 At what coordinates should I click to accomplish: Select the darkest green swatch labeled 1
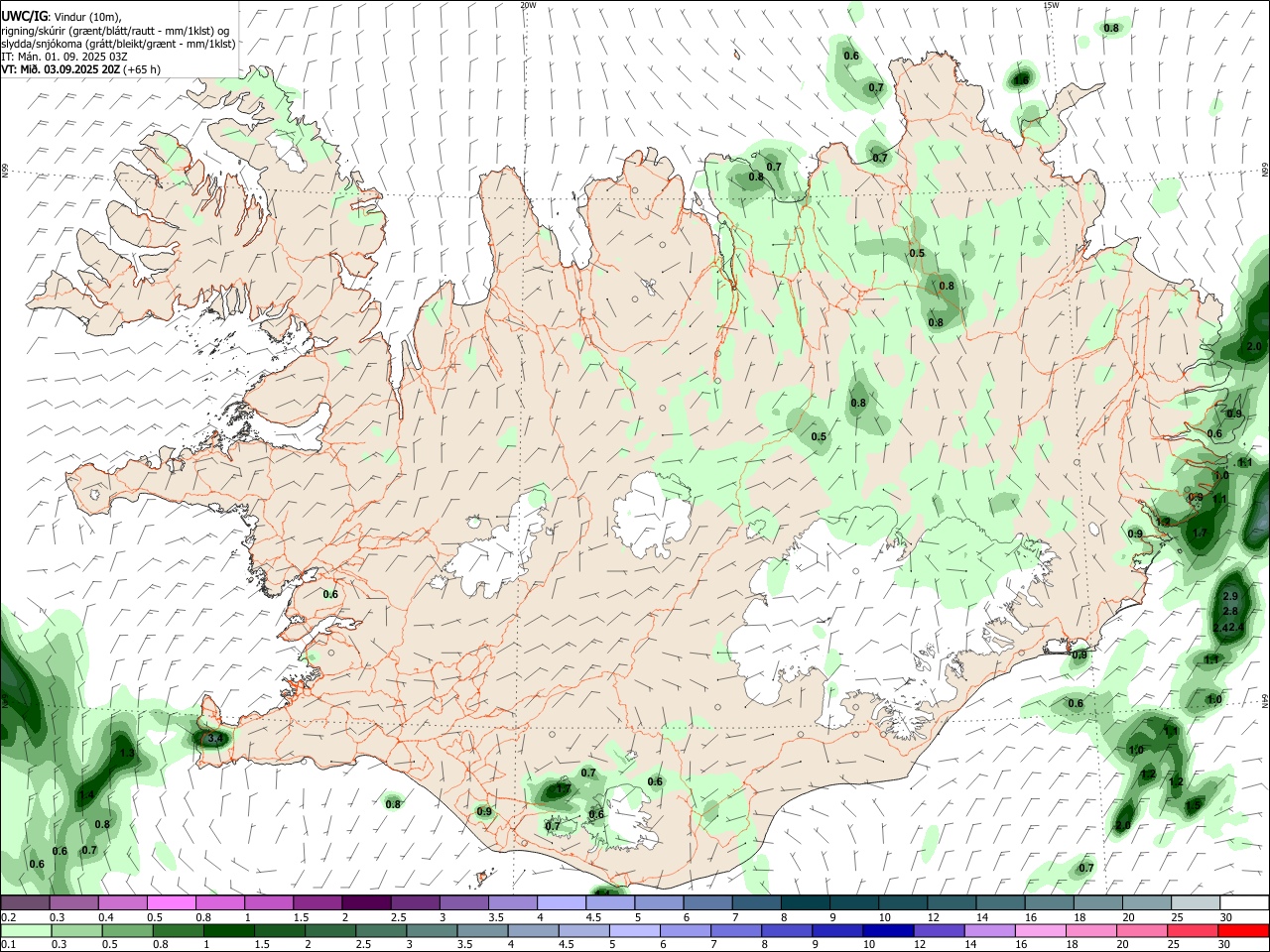228,930
